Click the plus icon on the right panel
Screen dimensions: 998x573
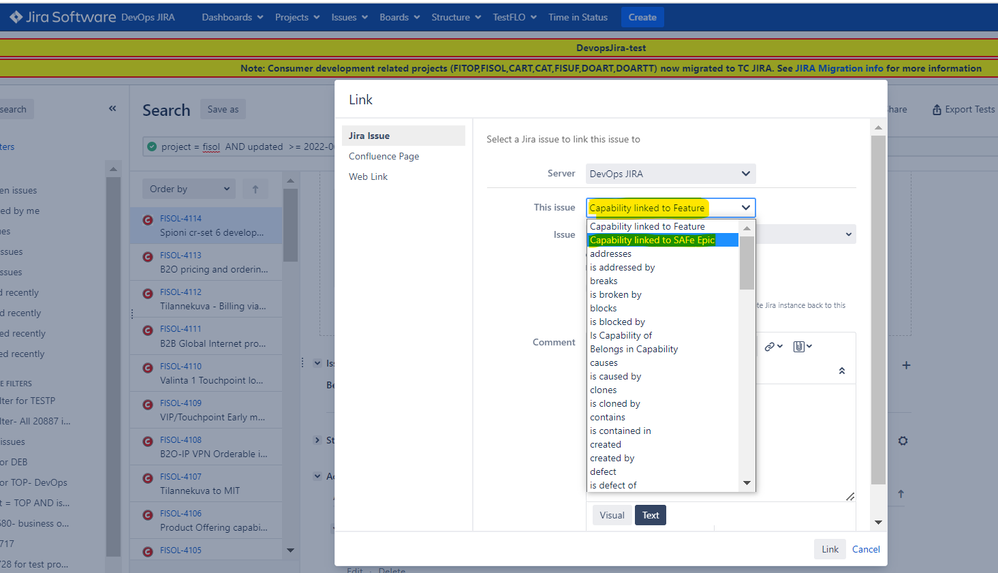(906, 365)
